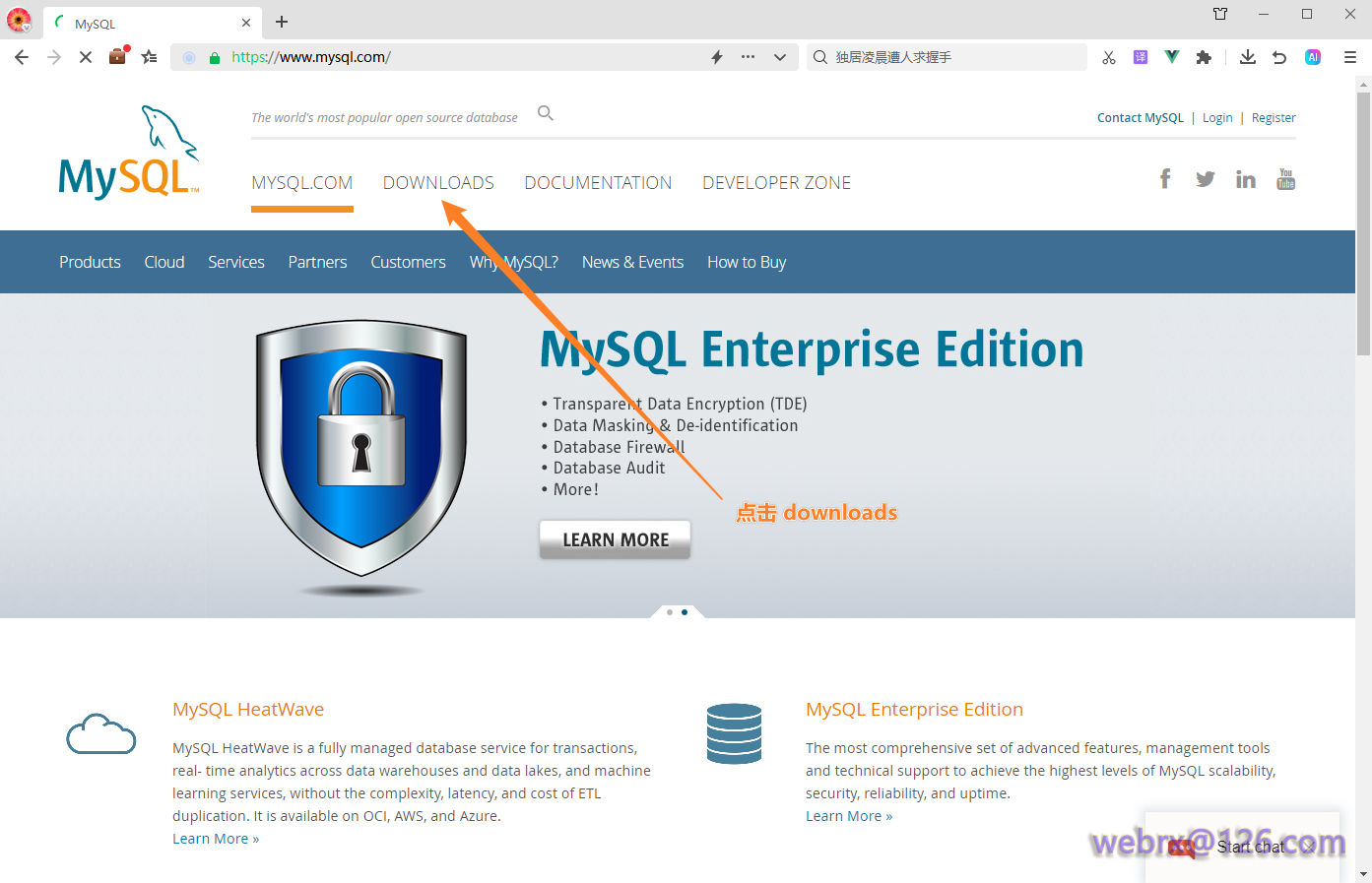The image size is (1372, 883).
Task: Open the DOCUMENTATION top tab
Action: (x=598, y=183)
